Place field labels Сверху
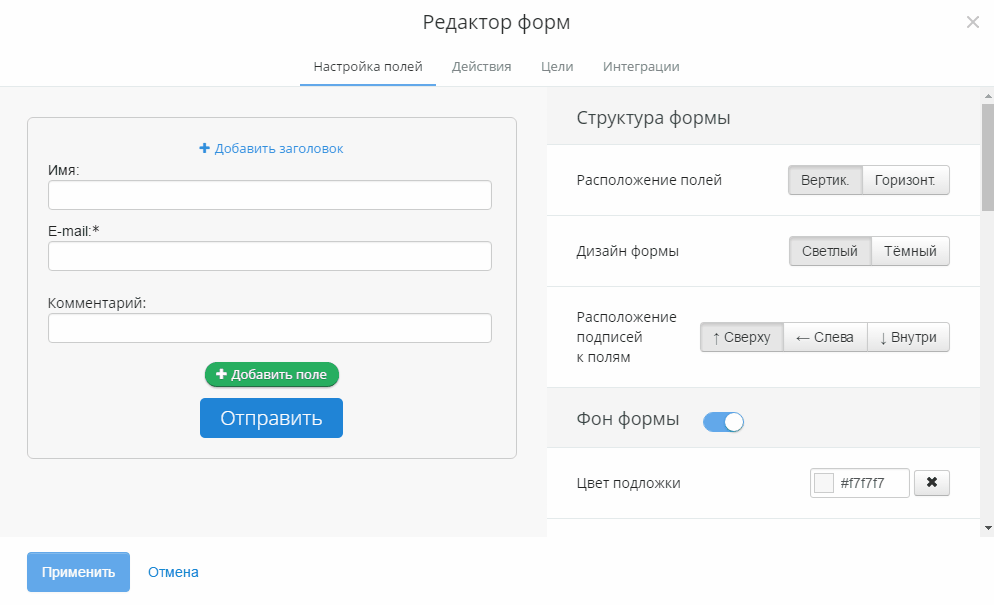This screenshot has width=994, height=605. coord(742,337)
